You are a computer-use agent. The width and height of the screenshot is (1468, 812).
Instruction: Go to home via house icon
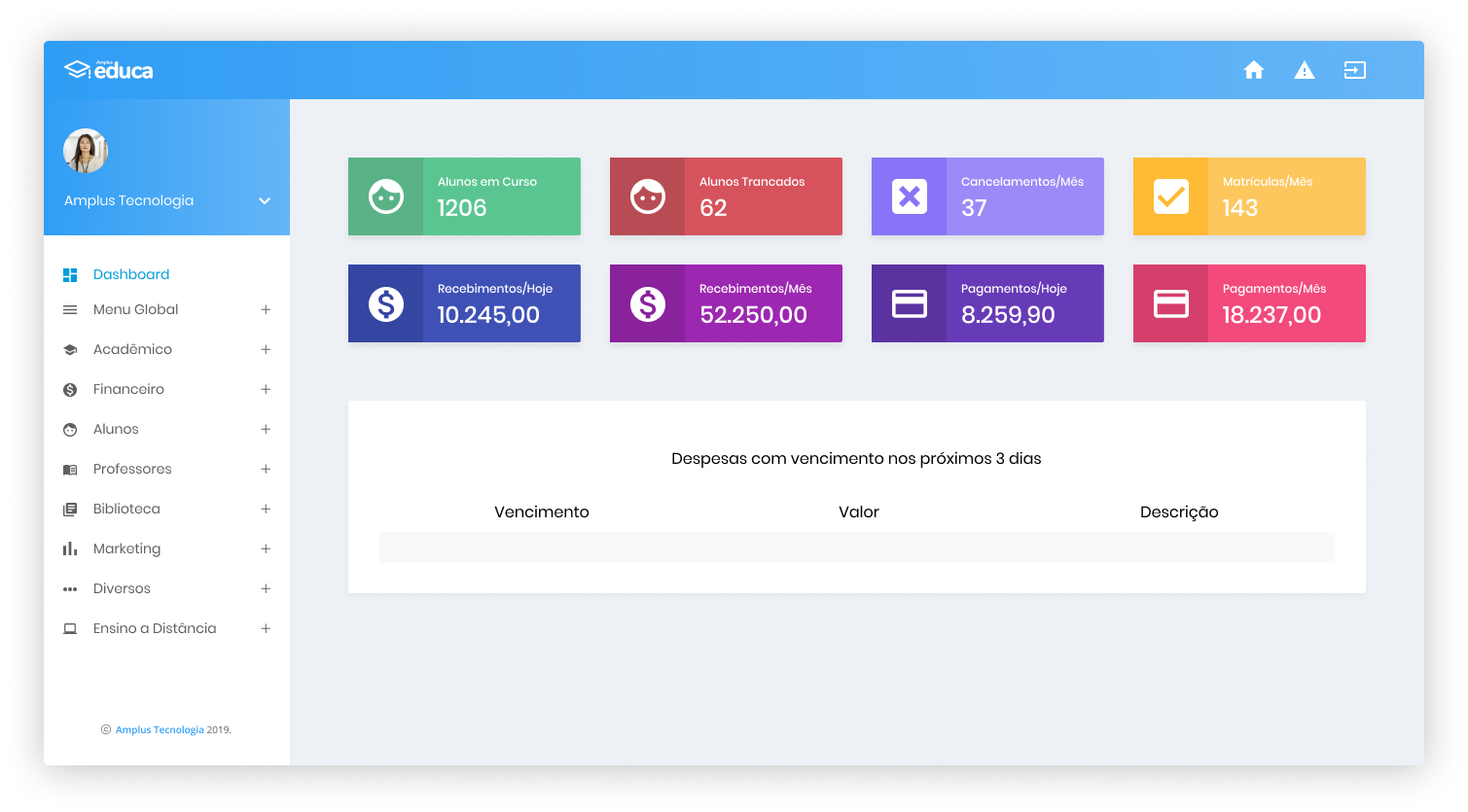[x=1254, y=70]
